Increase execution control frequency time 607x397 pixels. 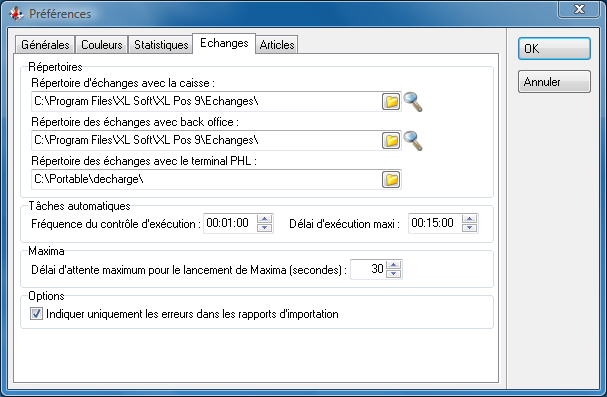click(x=264, y=219)
